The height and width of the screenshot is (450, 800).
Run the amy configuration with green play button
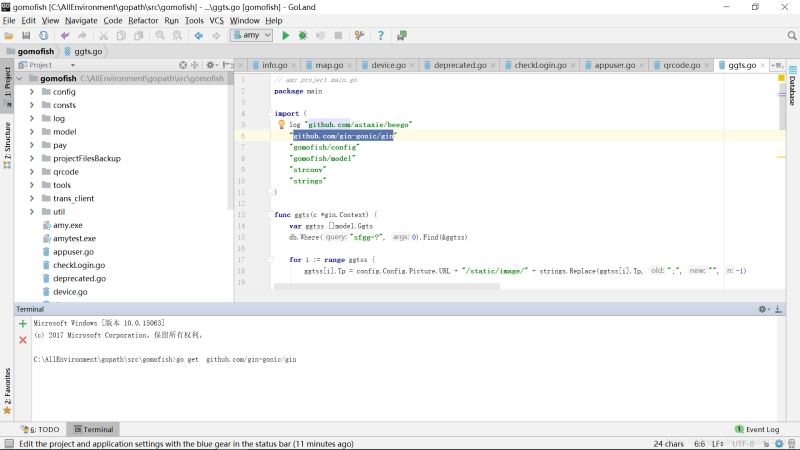[x=286, y=35]
